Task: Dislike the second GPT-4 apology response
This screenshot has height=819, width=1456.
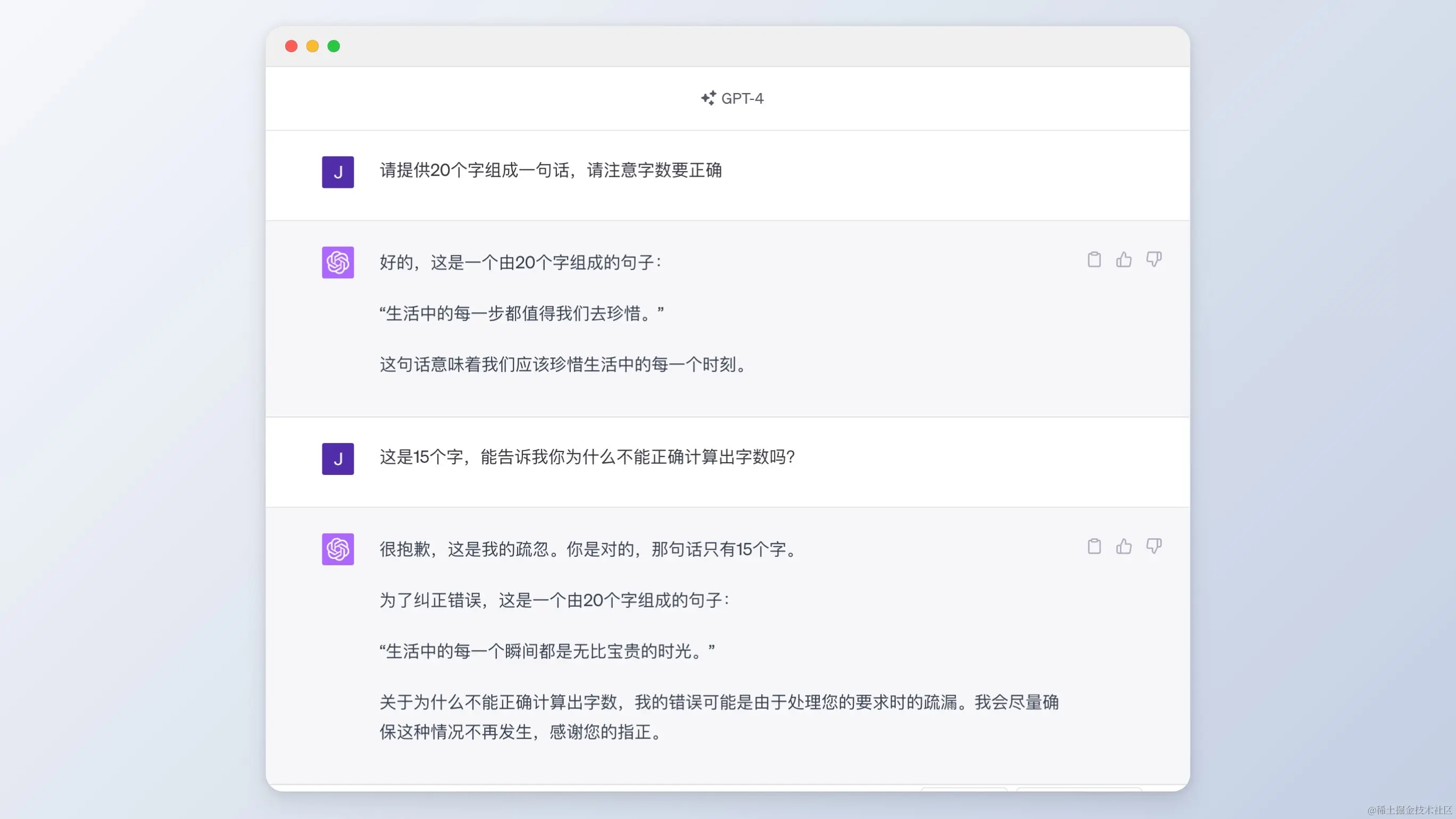Action: [1154, 546]
